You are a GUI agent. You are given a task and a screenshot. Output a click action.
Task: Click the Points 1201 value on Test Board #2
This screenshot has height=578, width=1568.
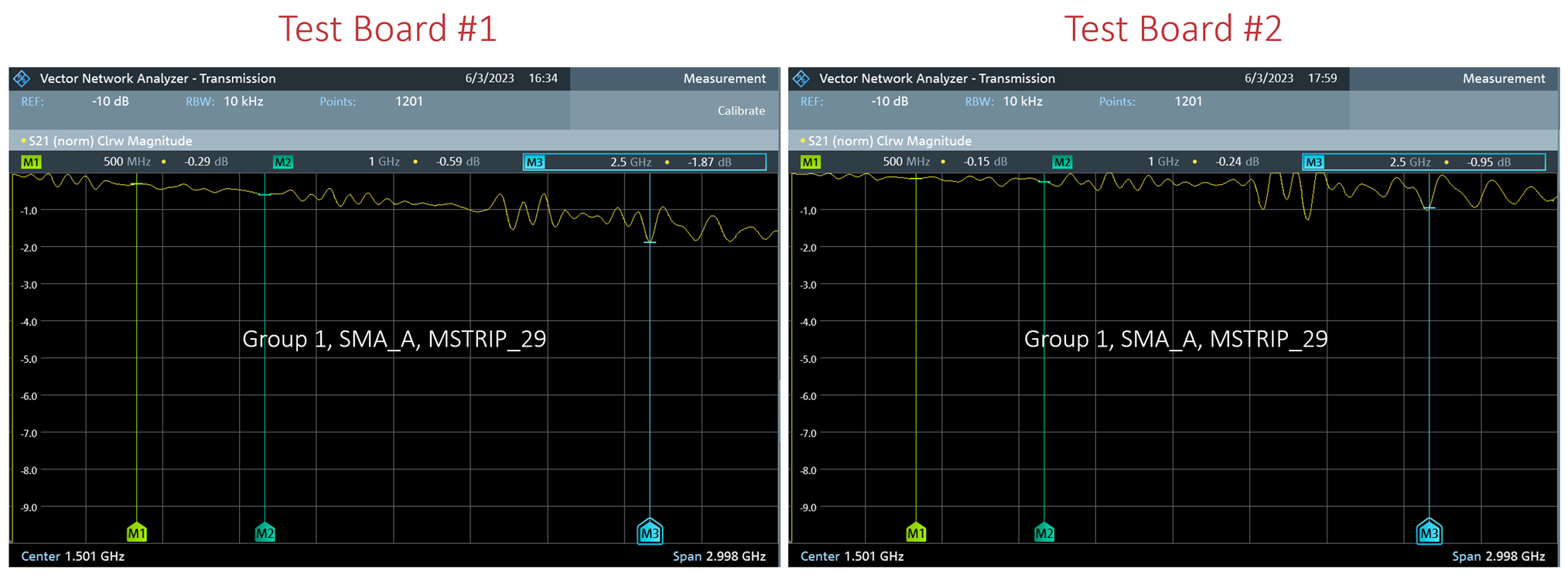(x=1188, y=101)
